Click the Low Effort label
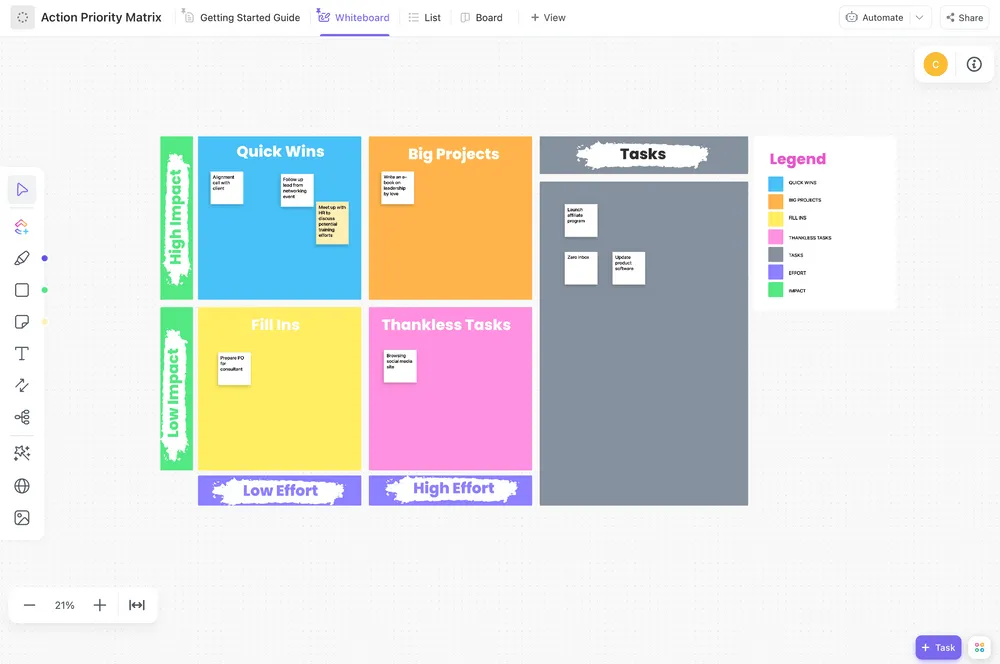Screen dimensions: 1000x664 coord(279,491)
